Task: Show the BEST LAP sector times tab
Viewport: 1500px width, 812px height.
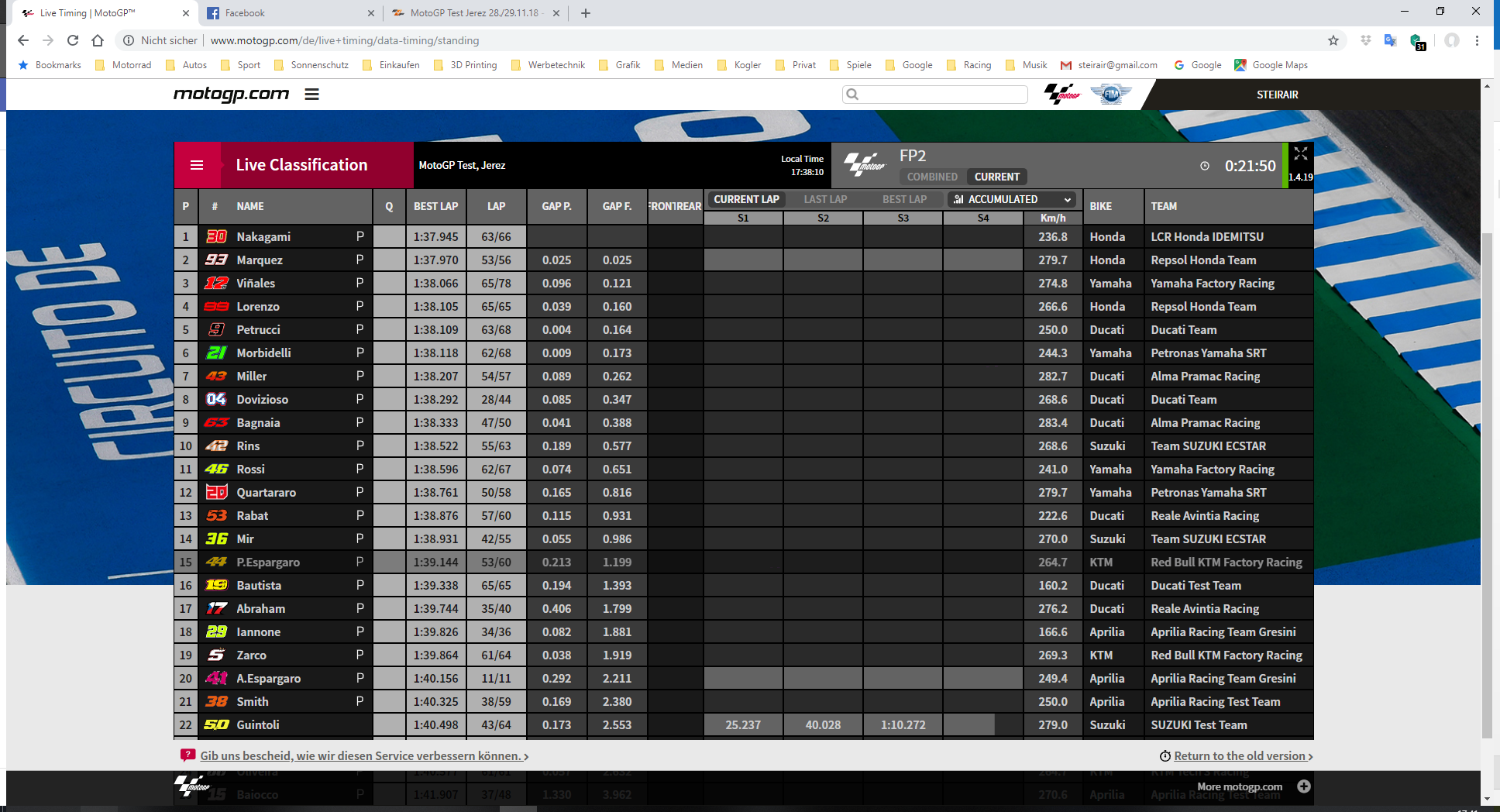Action: tap(904, 199)
